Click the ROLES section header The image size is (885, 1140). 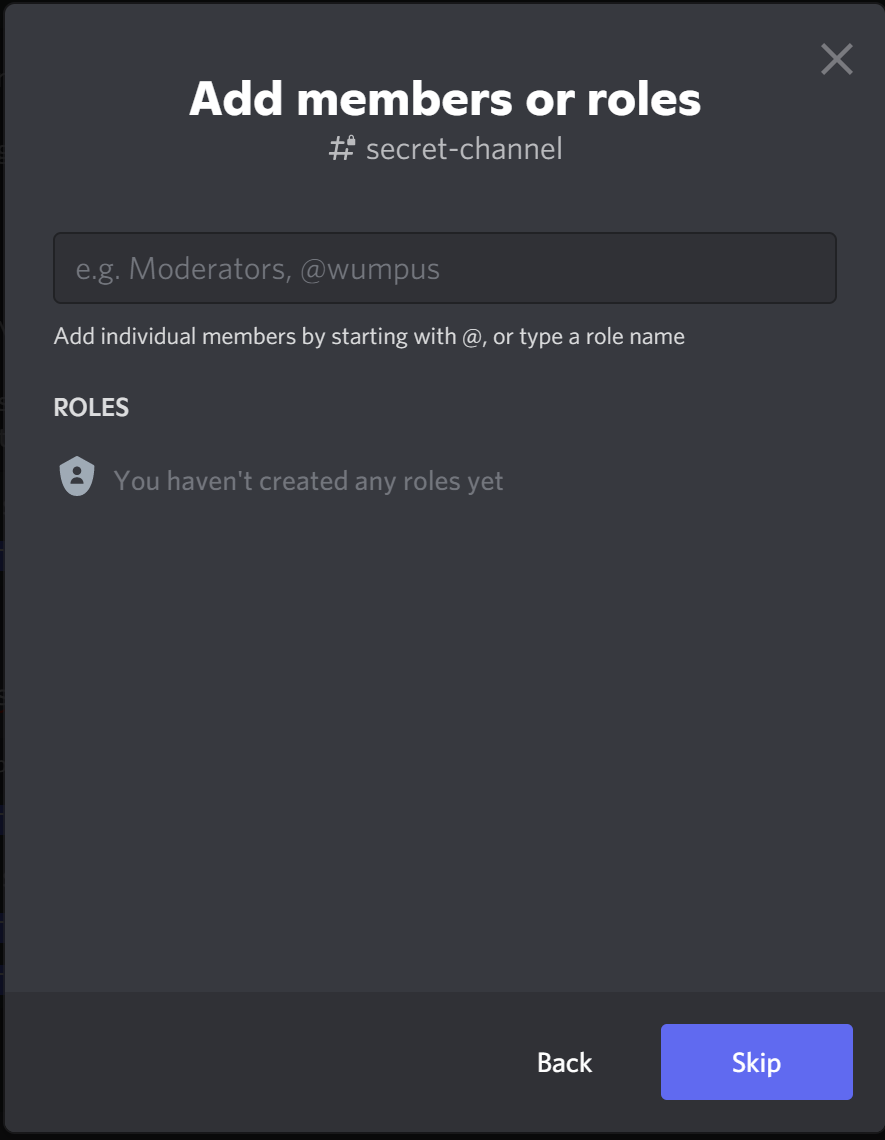point(90,407)
